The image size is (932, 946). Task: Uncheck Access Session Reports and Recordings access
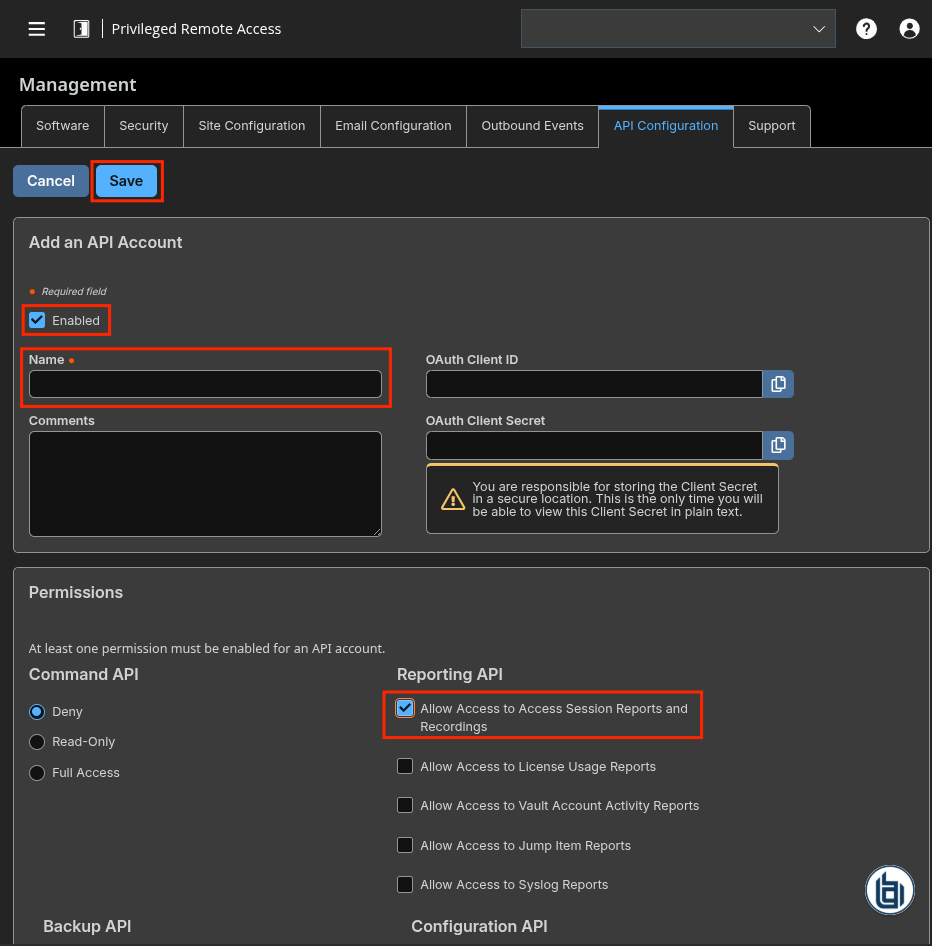(x=405, y=708)
